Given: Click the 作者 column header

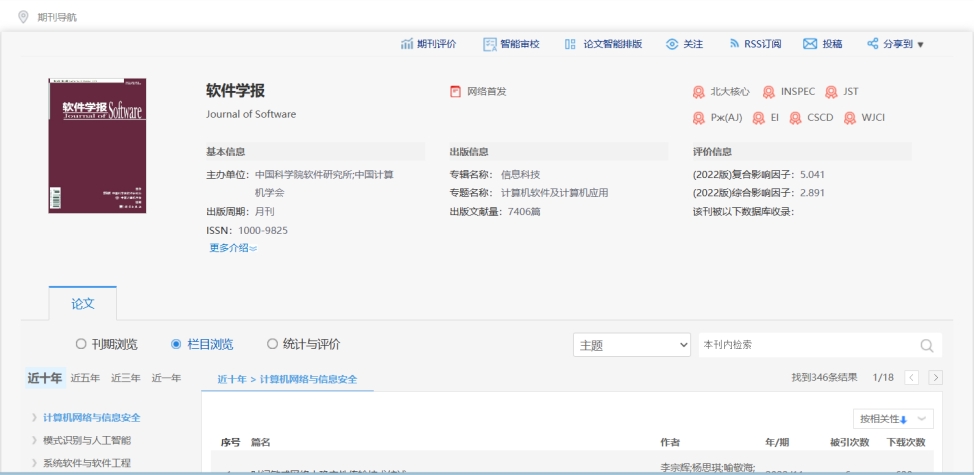Looking at the screenshot, I should coord(670,443).
